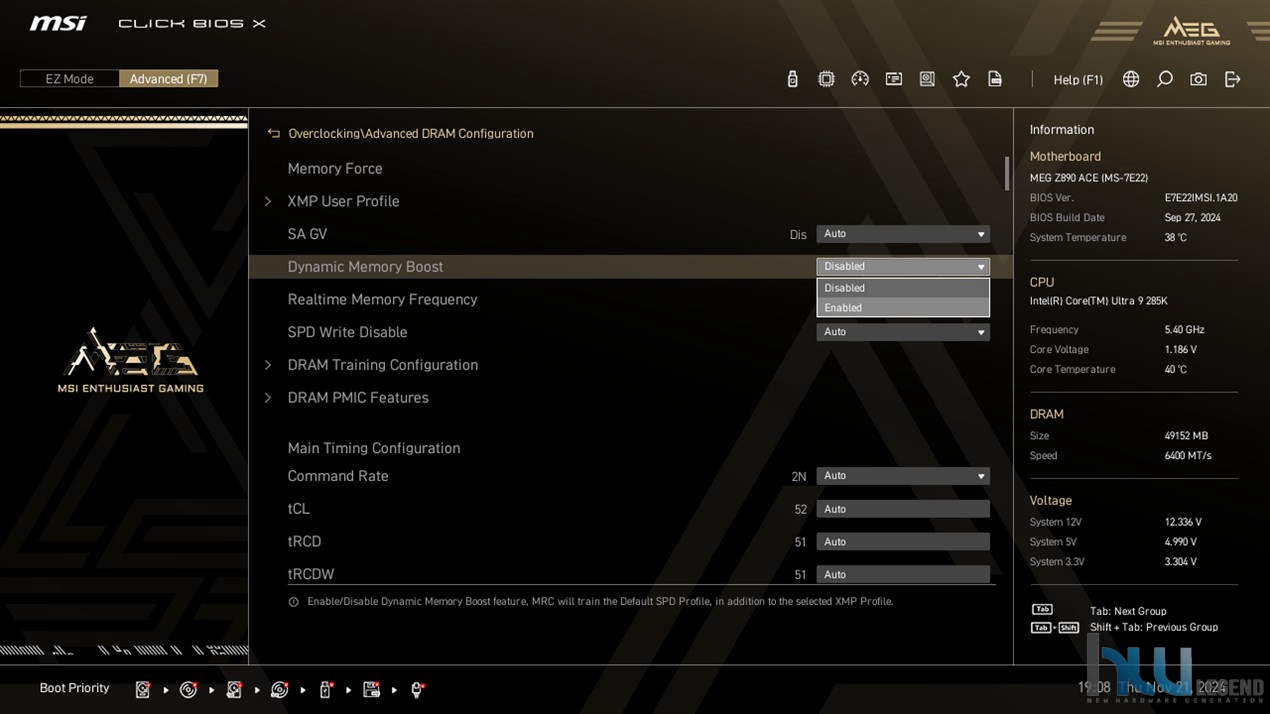Screen dimensions: 1270x714
Task: Click the Core Voltage value 1.186 V
Action: [1181, 350]
